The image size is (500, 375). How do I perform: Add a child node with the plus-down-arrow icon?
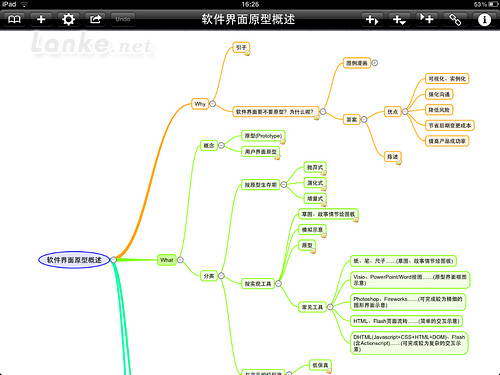pos(399,19)
